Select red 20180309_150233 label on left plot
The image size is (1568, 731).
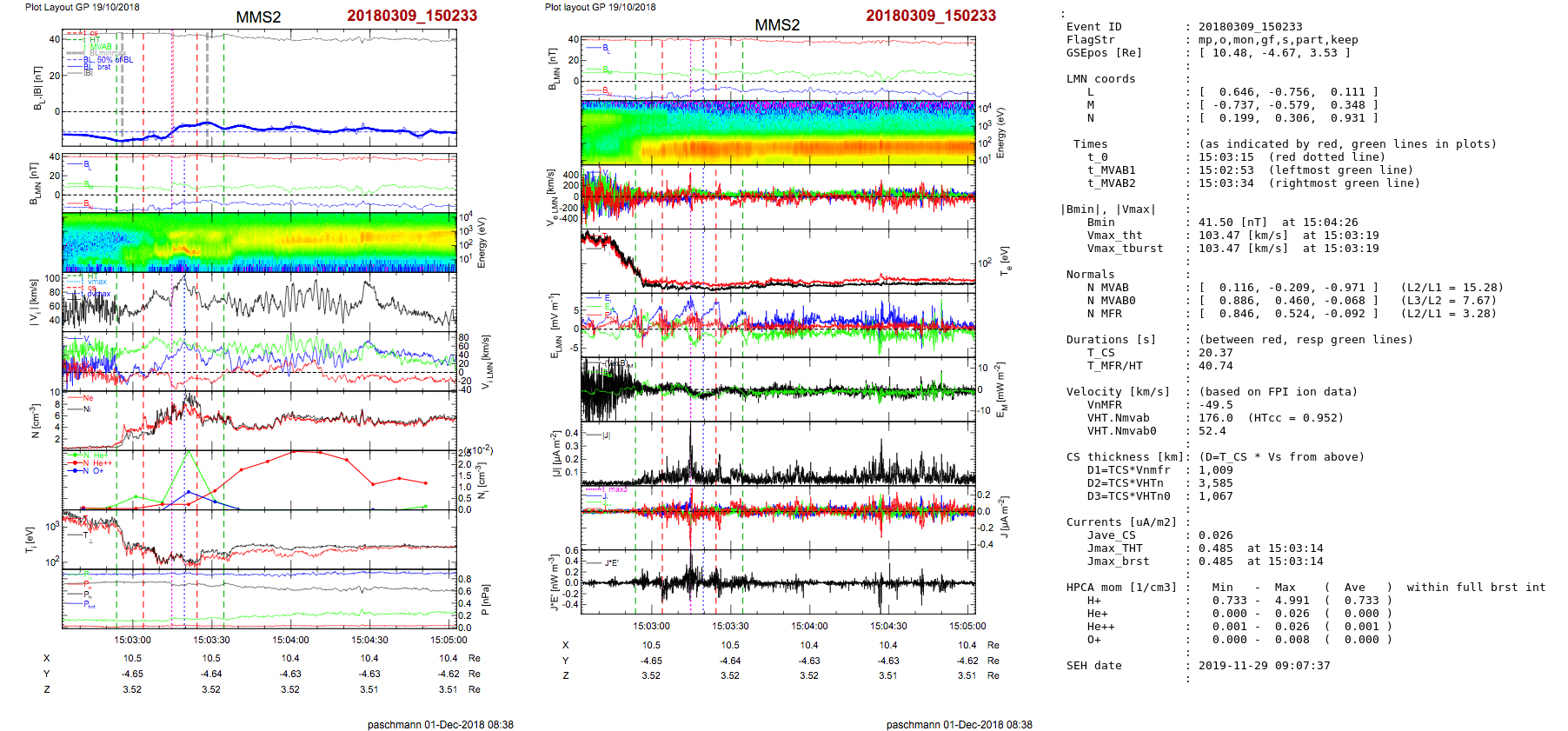coord(412,16)
